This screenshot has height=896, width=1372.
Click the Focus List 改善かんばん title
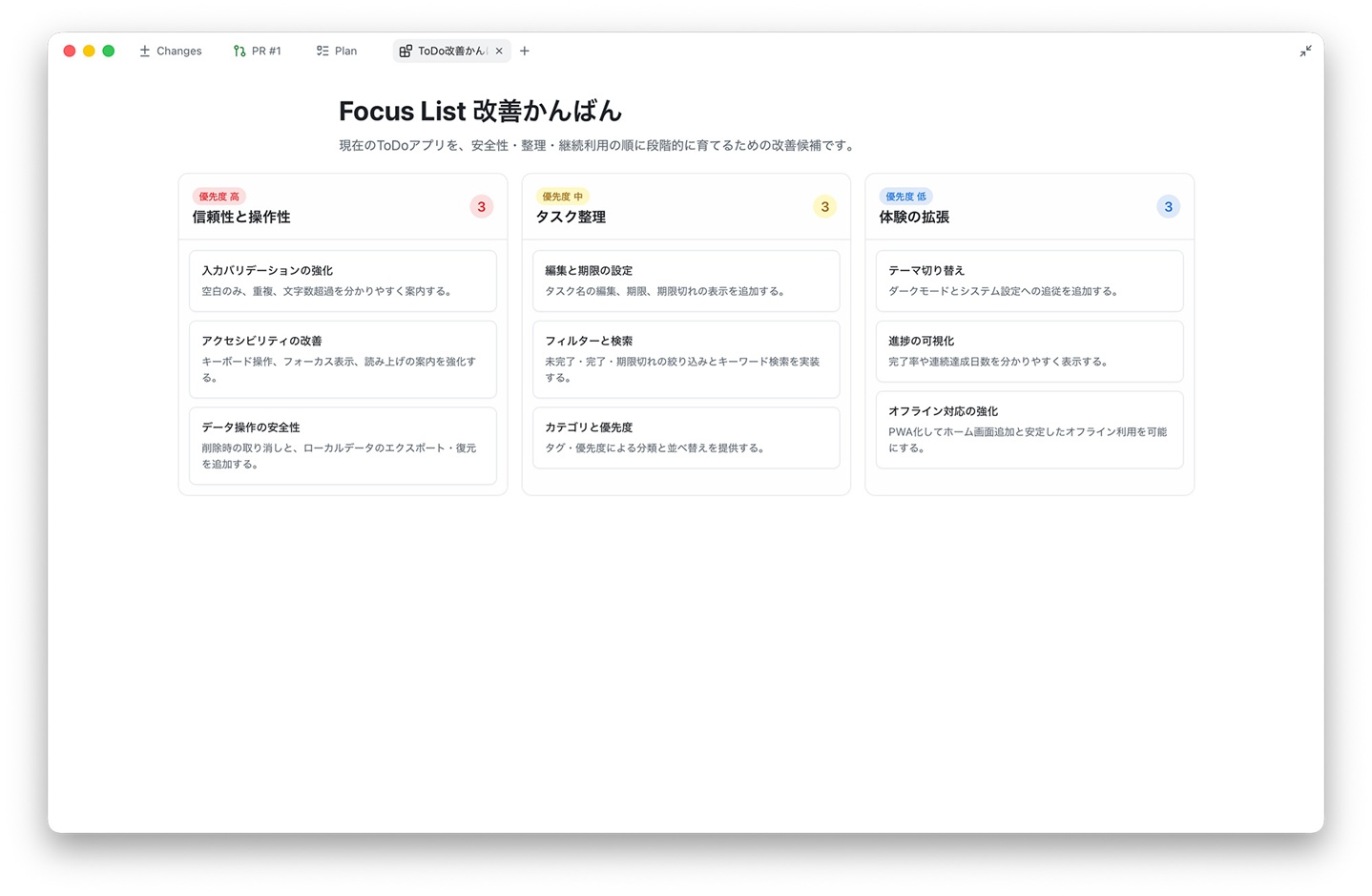480,111
